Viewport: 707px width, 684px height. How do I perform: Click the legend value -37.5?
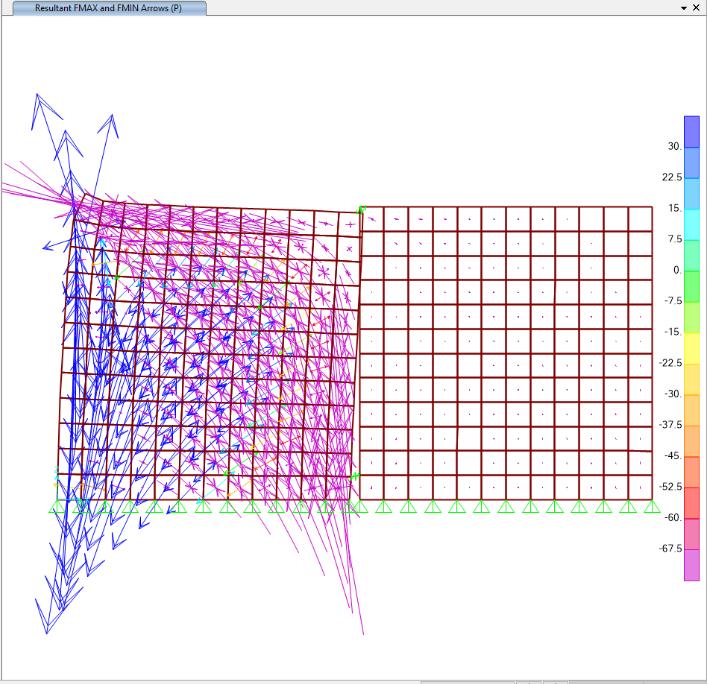(670, 425)
